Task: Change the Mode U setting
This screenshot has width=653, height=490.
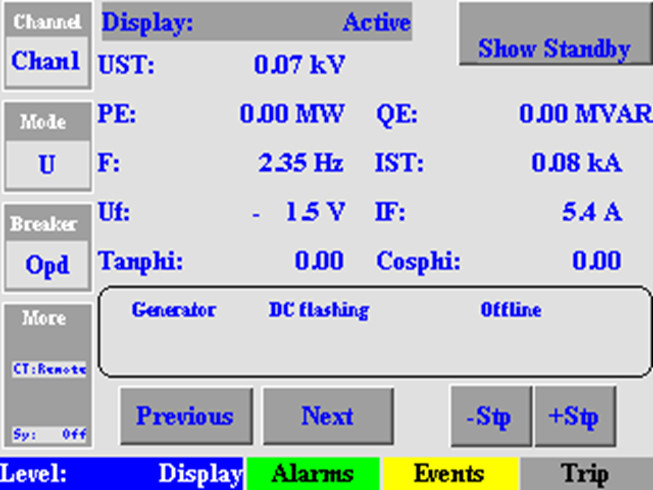Action: (x=46, y=164)
